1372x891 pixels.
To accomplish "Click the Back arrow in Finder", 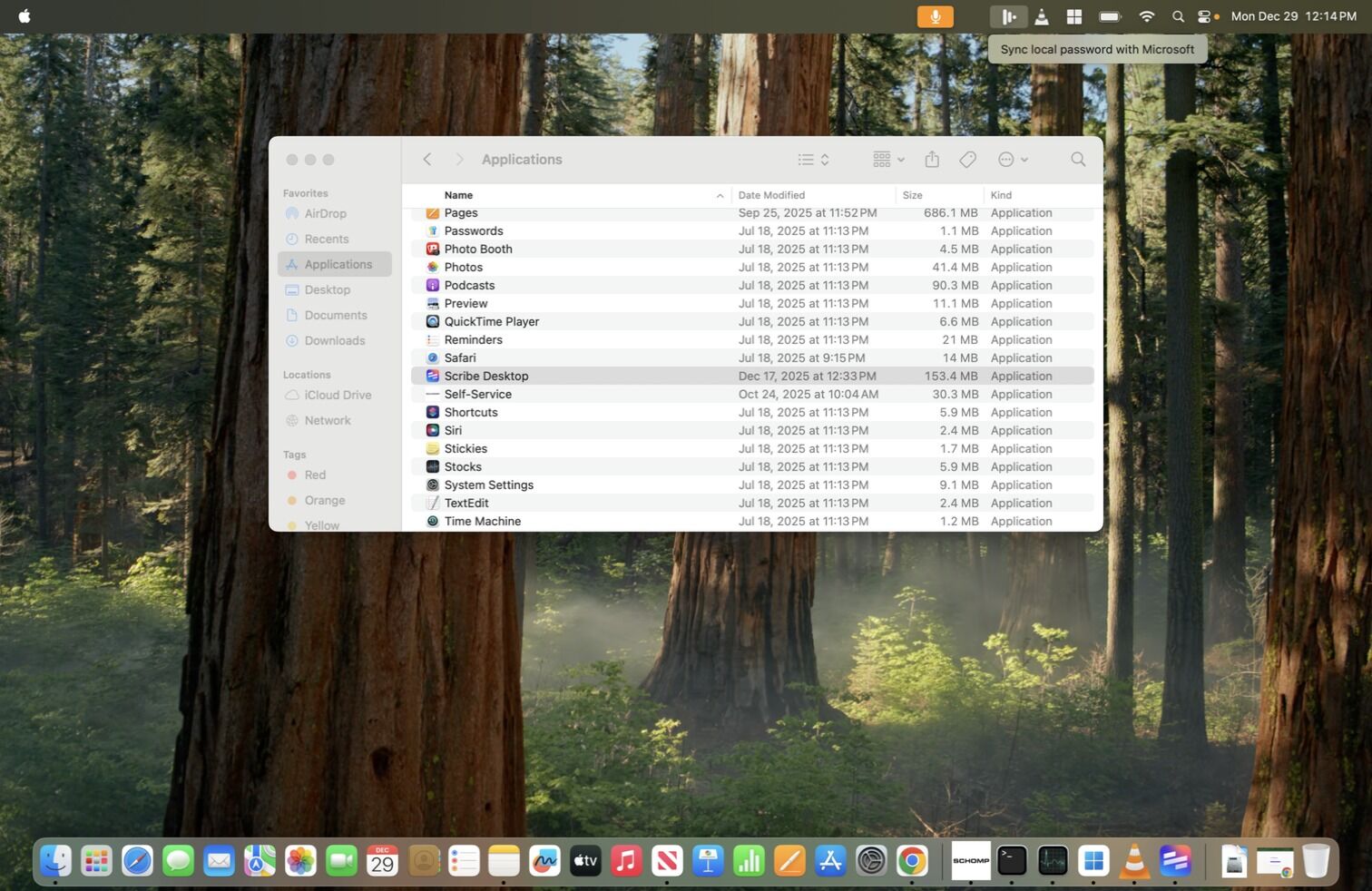I will tap(427, 160).
